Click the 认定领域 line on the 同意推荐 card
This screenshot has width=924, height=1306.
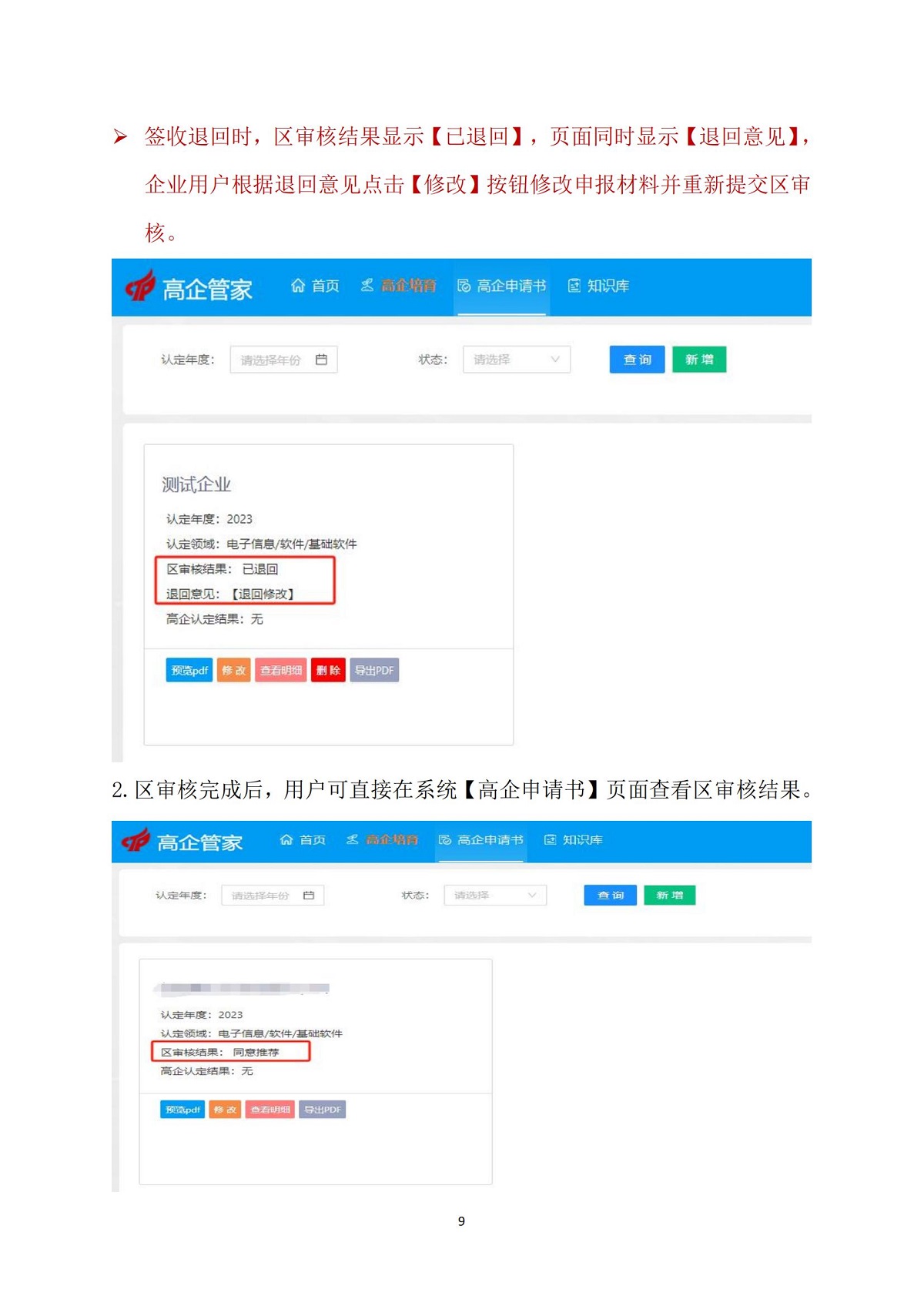tap(252, 1033)
